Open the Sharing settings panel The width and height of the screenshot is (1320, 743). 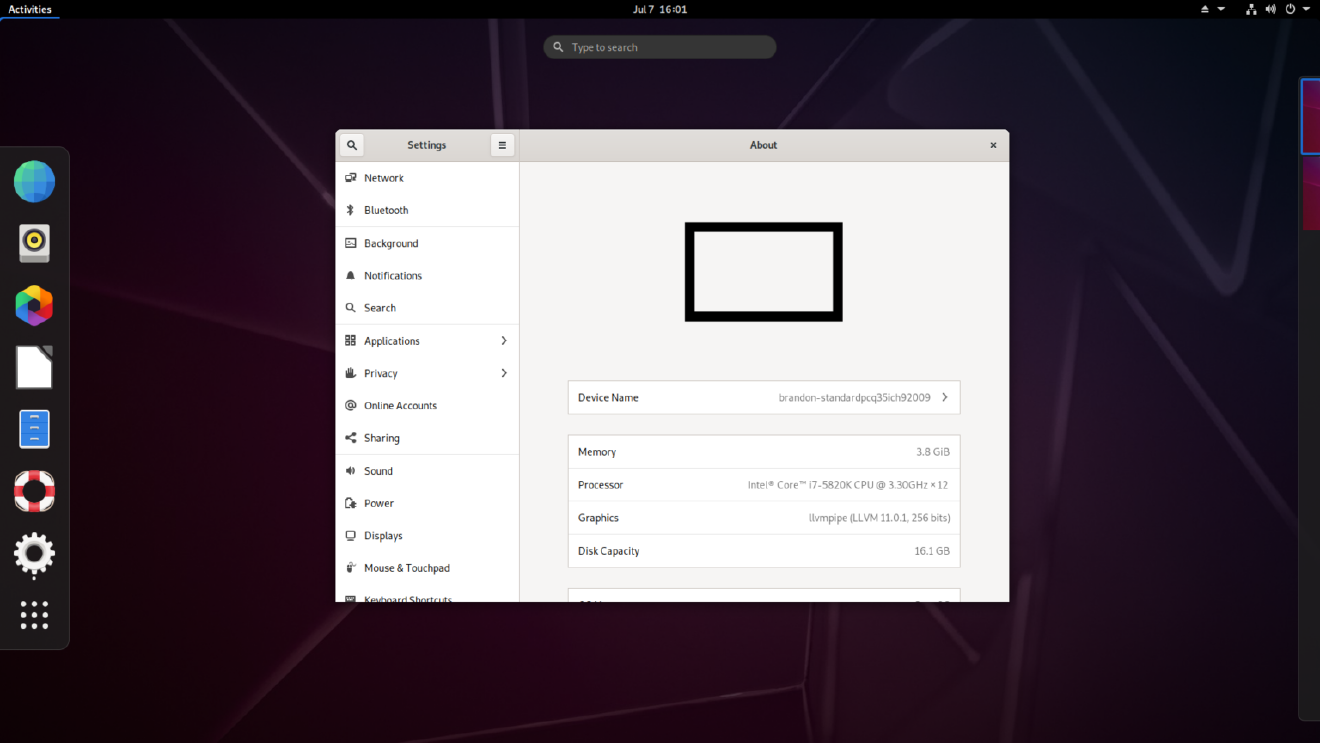pyautogui.click(x=382, y=437)
